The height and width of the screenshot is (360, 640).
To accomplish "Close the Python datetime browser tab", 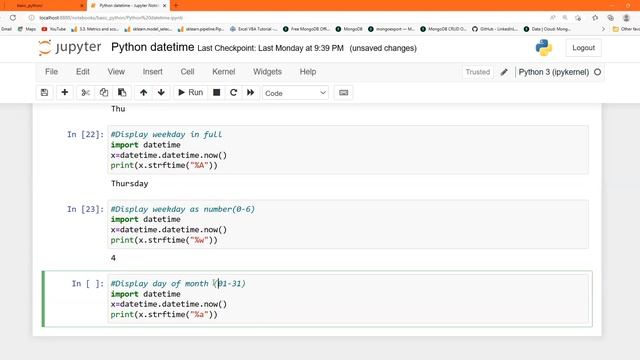I will (164, 6).
